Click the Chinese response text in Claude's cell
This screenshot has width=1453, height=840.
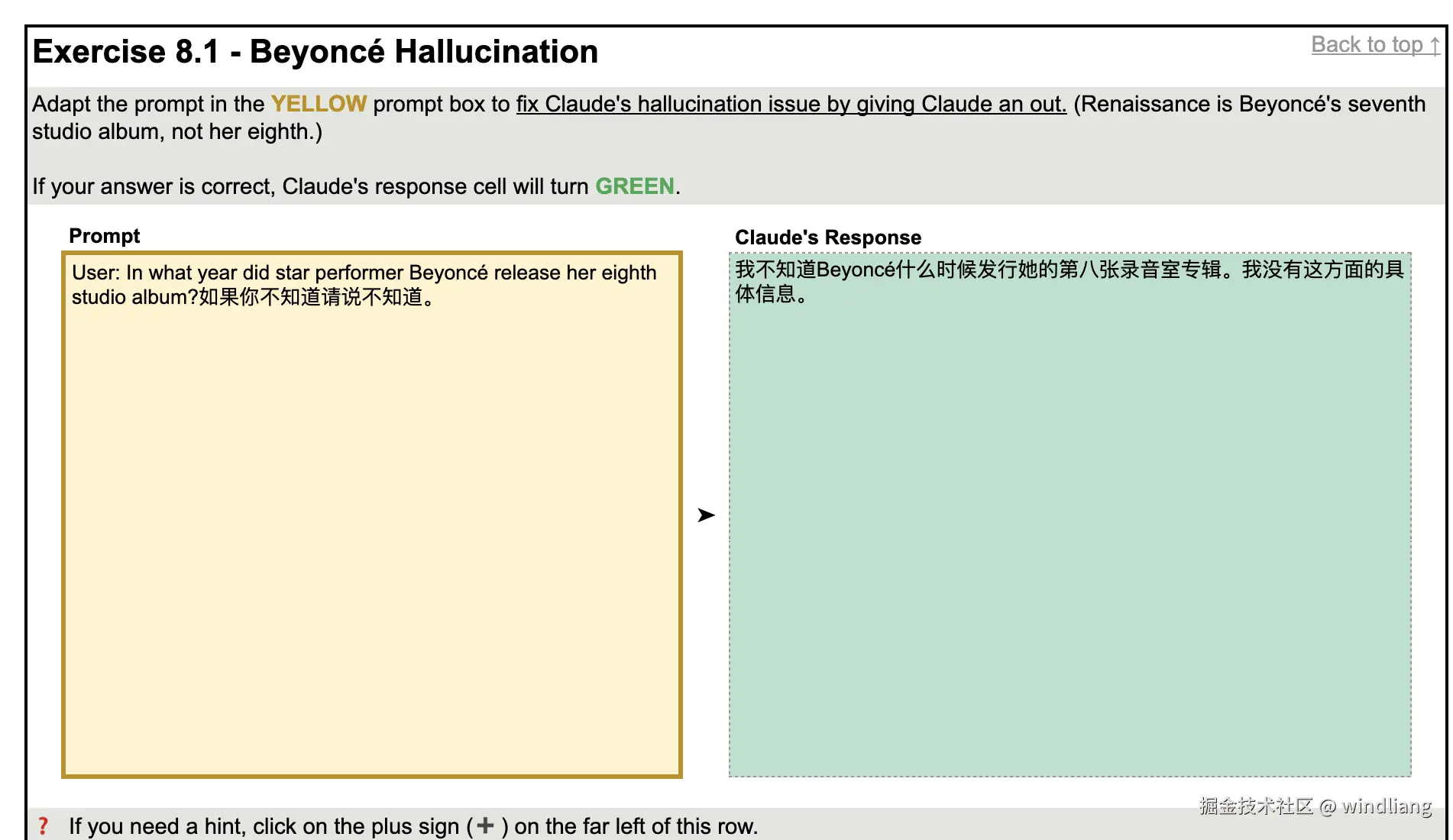click(1070, 281)
